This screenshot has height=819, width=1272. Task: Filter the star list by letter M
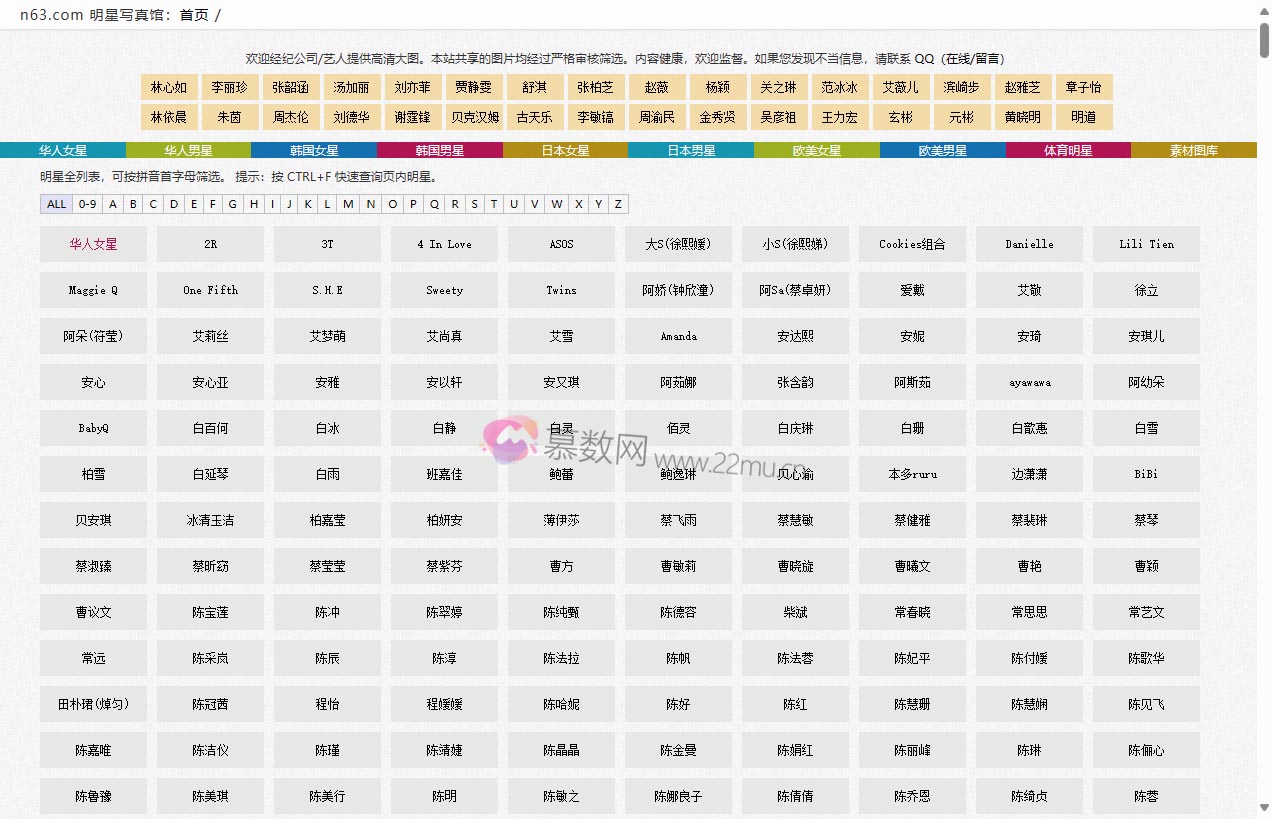(348, 204)
